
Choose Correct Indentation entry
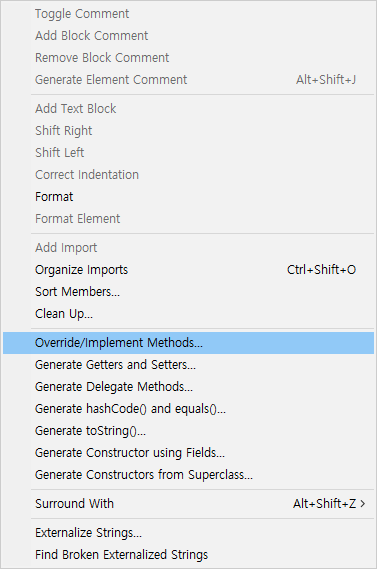pyautogui.click(x=188, y=175)
